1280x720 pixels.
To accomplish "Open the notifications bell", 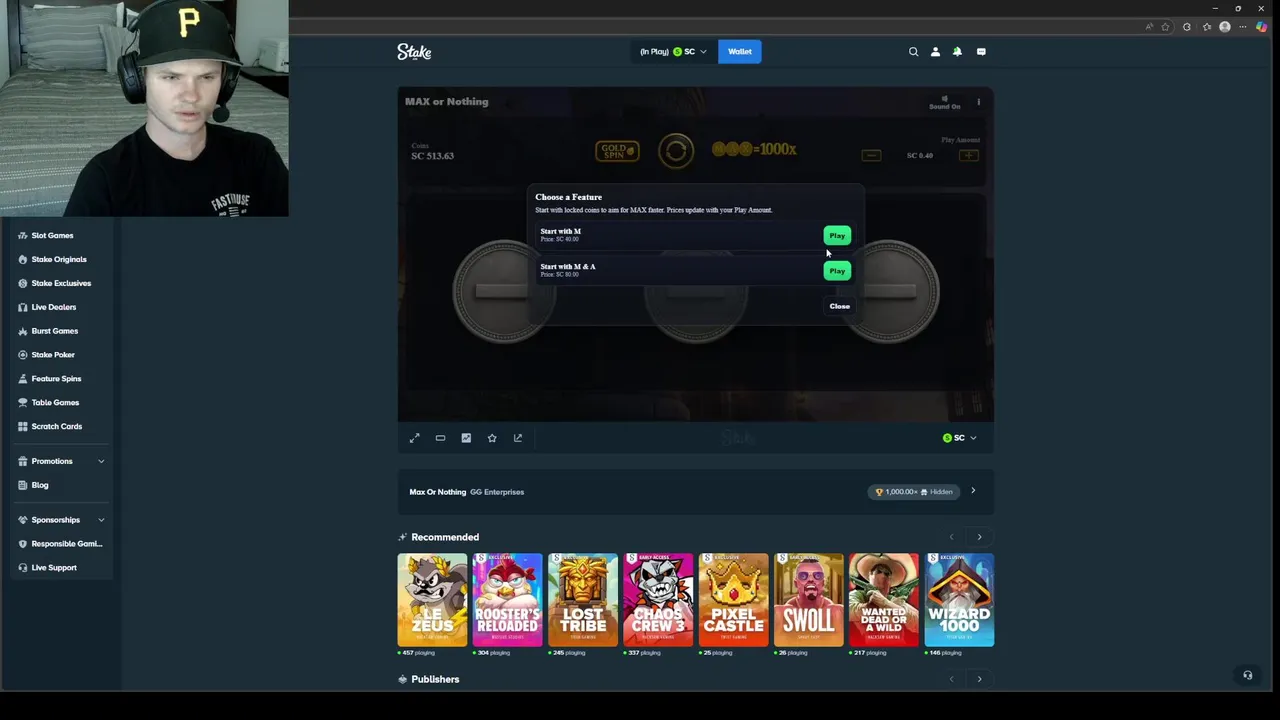I will pyautogui.click(x=957, y=52).
